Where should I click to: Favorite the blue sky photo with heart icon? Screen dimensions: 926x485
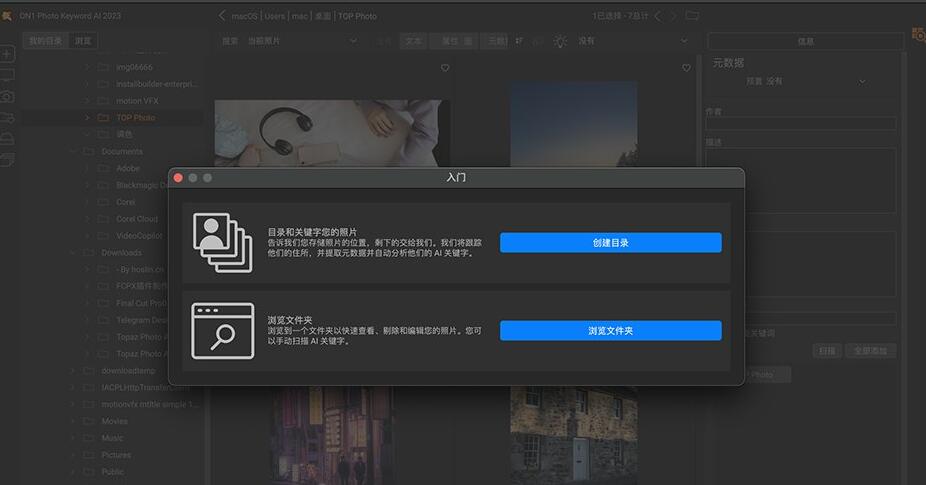tap(686, 68)
